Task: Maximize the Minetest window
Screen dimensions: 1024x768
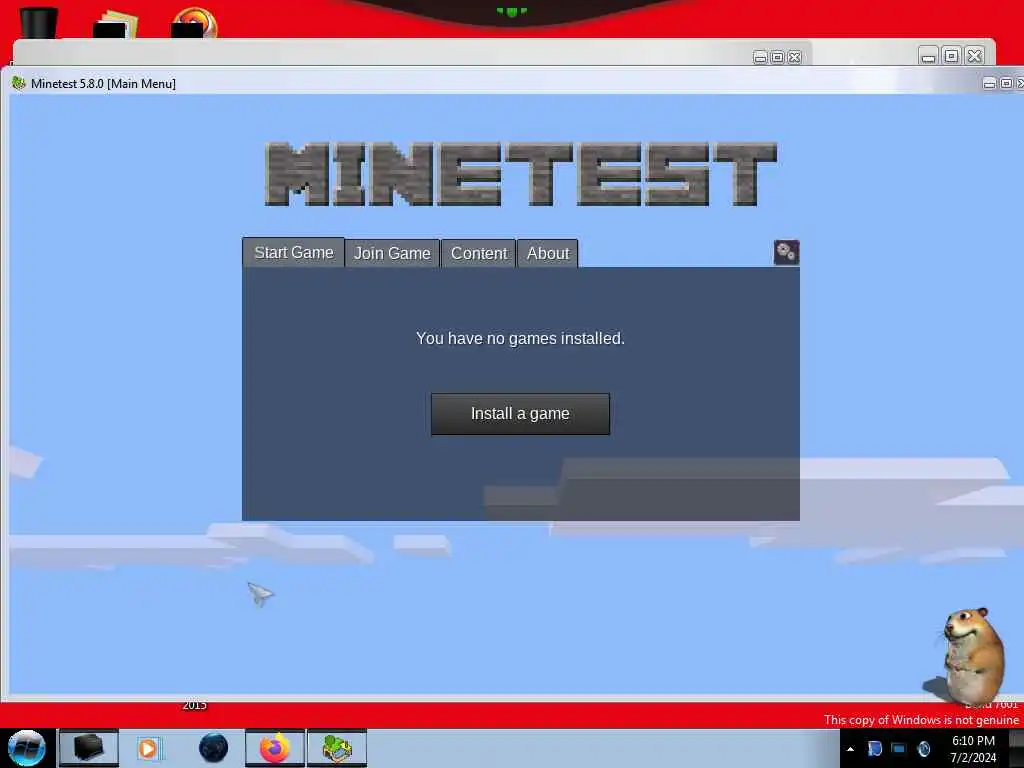Action: click(x=1006, y=83)
